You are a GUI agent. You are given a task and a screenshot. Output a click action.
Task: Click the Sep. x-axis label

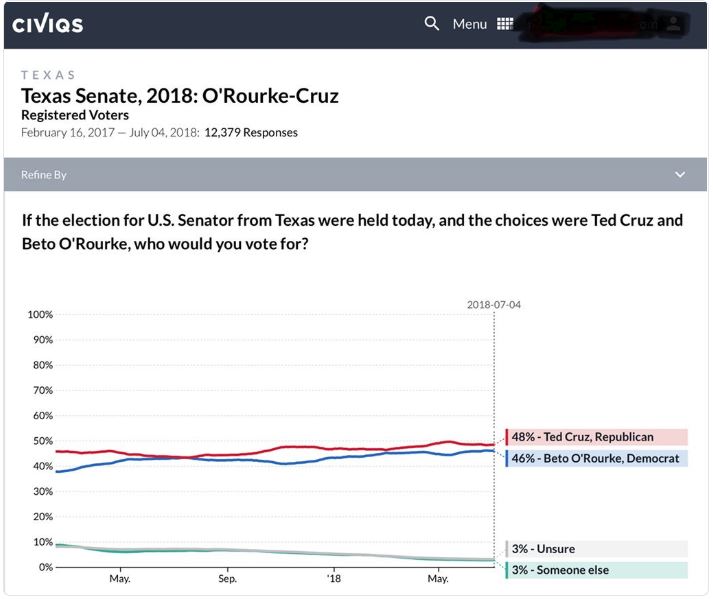tap(227, 579)
